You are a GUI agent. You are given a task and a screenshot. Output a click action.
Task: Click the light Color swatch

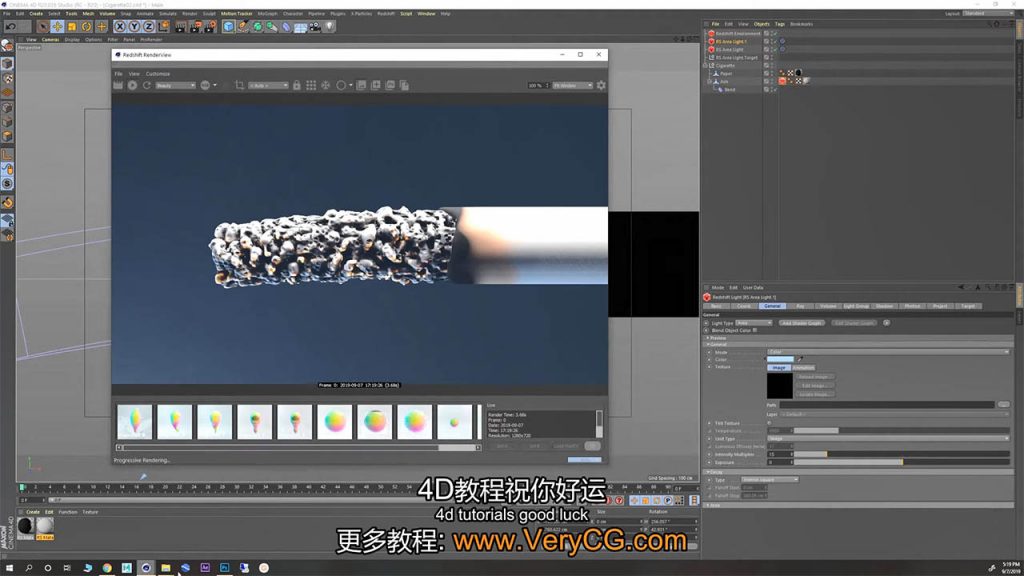click(x=780, y=359)
